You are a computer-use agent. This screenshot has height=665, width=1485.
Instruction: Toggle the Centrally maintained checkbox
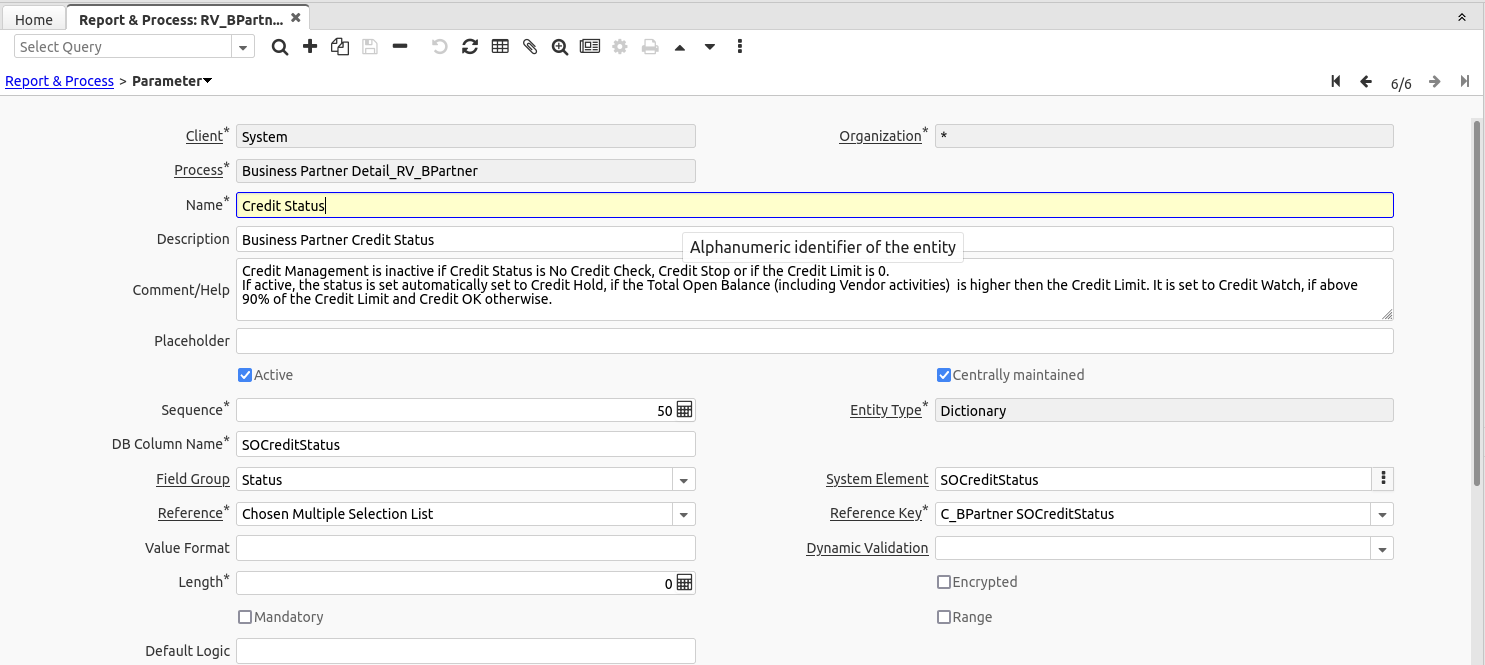click(x=943, y=375)
